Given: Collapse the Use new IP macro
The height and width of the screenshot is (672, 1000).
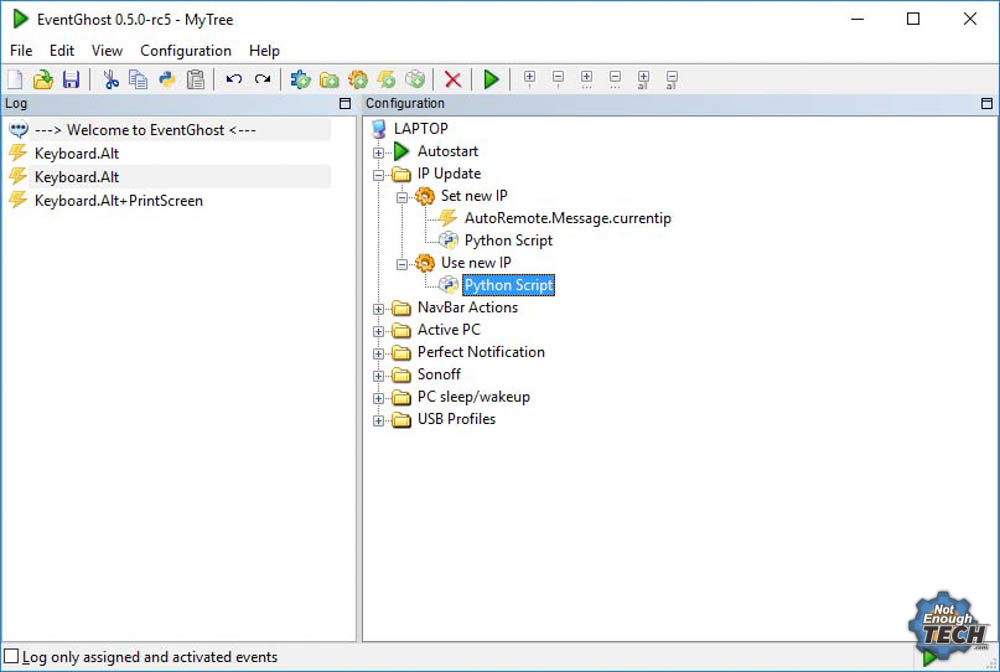Looking at the screenshot, I should tap(402, 264).
